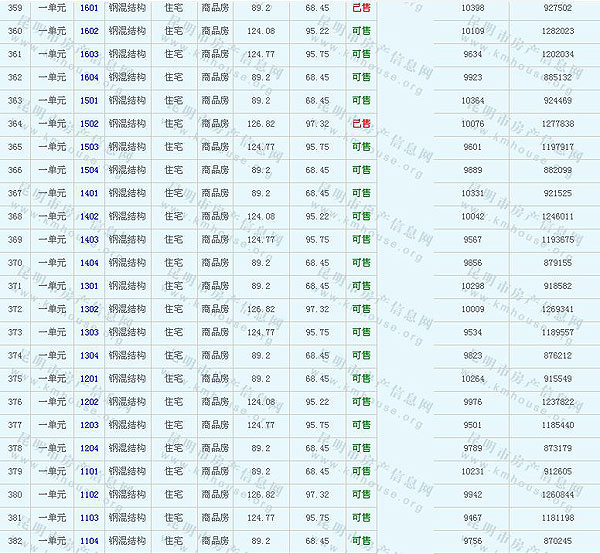Open room 1104 link in last row

coord(89,541)
